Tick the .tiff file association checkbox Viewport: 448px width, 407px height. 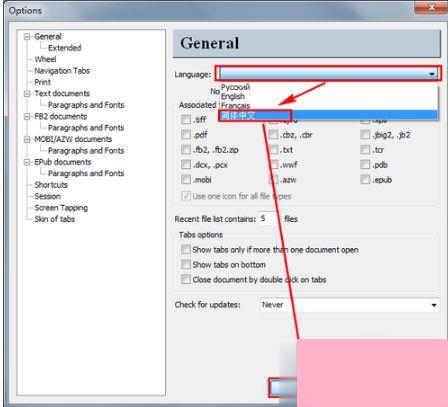186,119
